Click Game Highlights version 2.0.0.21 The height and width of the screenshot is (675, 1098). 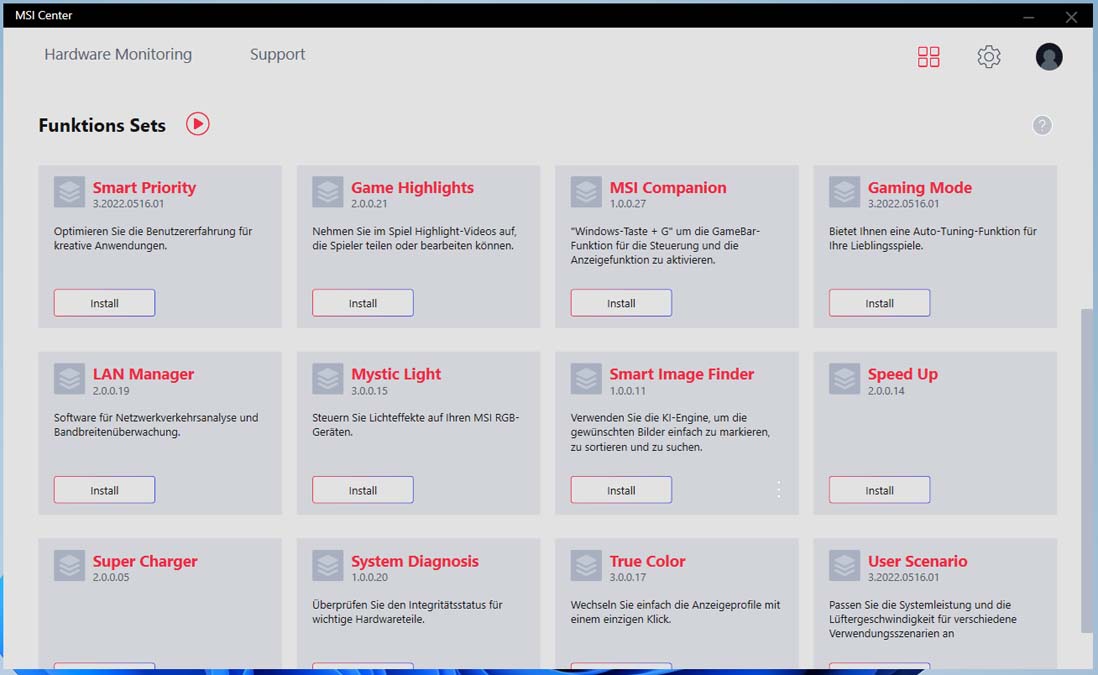[369, 204]
